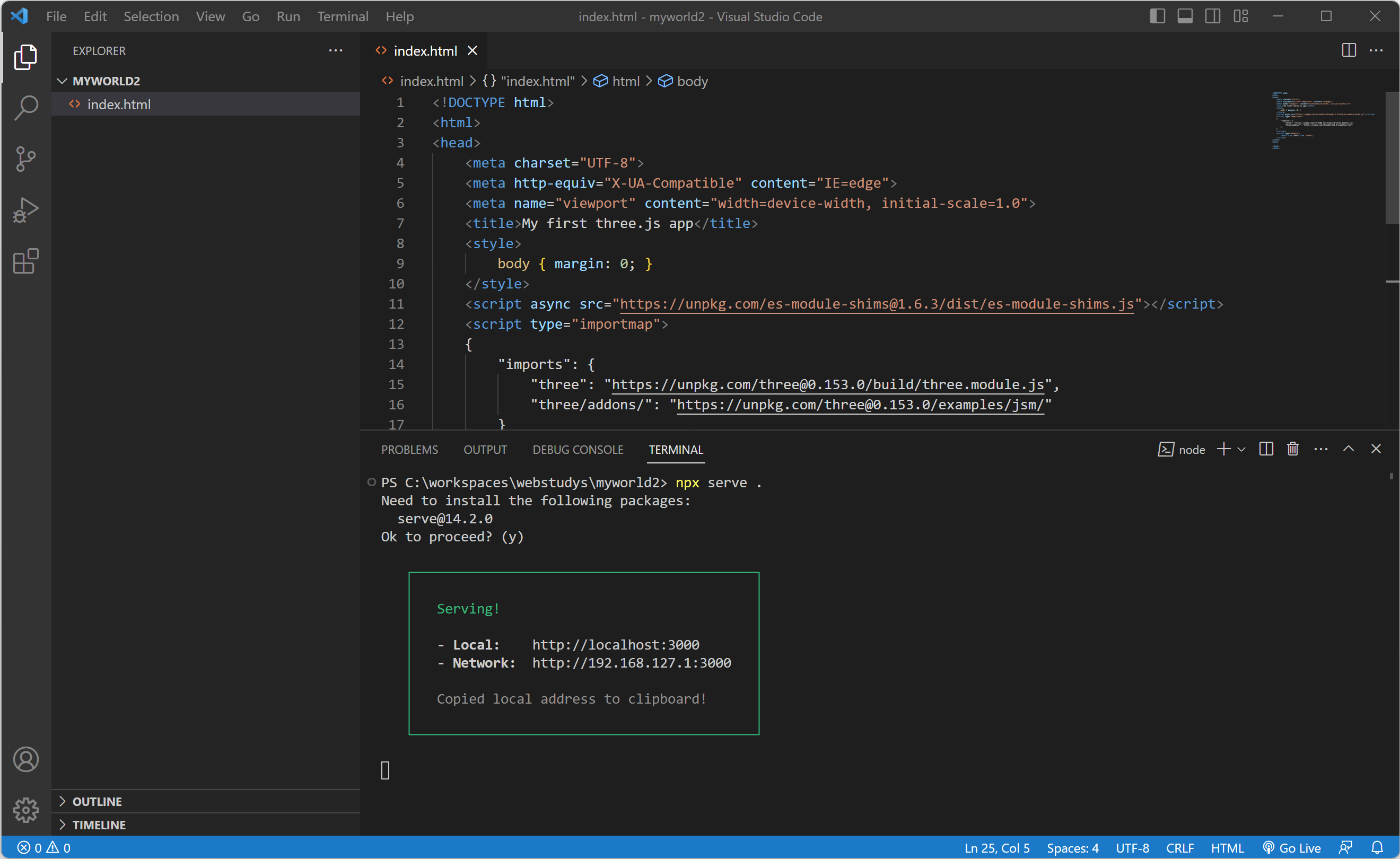
Task: Toggle the secondary side bar
Action: click(1212, 16)
